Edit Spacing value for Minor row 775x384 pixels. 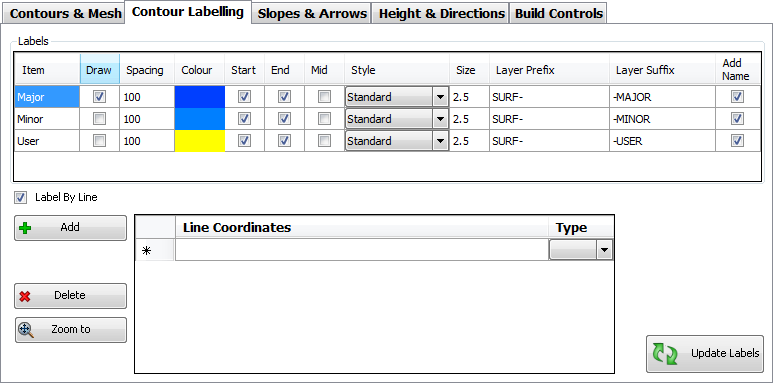147,119
